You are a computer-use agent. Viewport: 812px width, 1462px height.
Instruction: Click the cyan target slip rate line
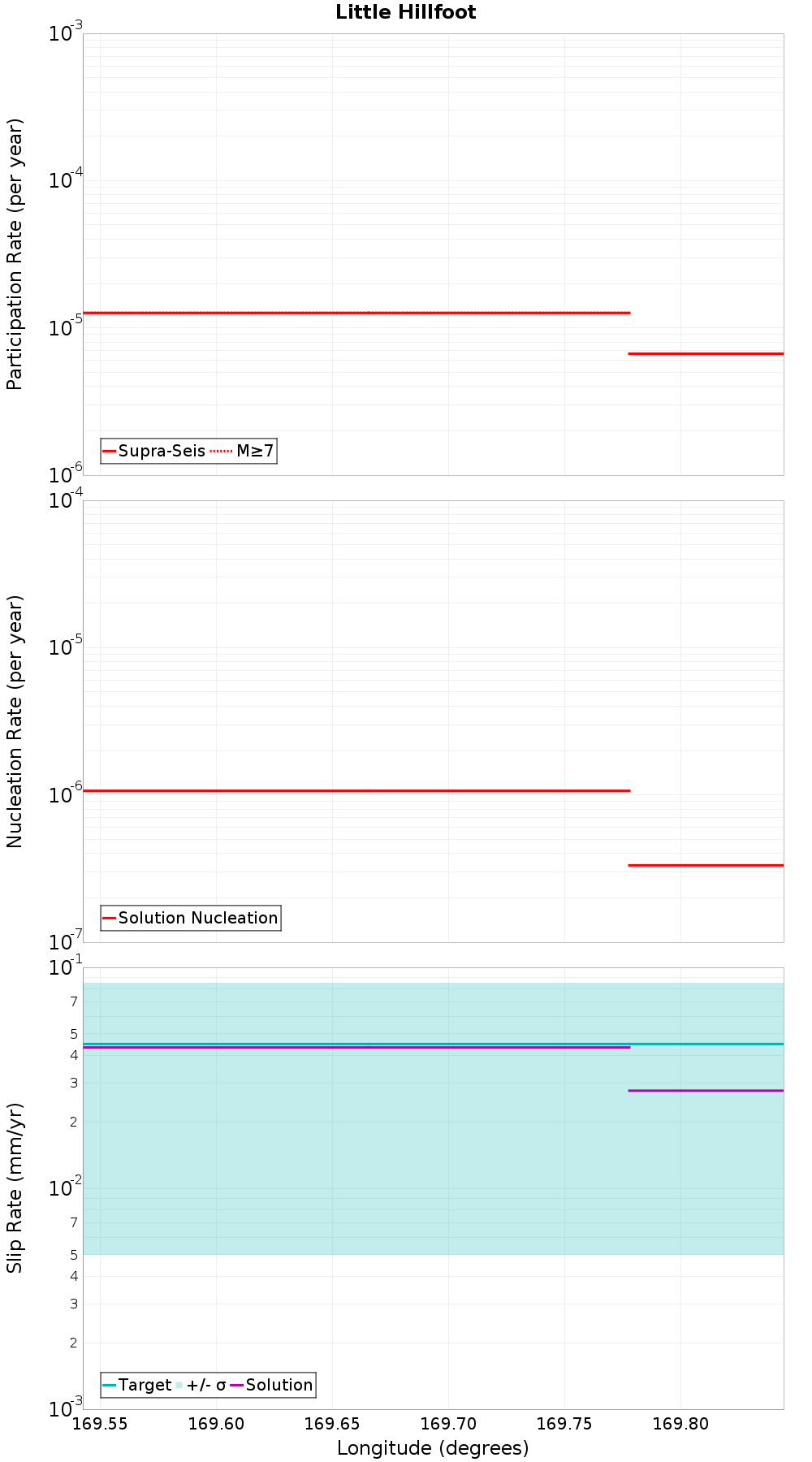pyautogui.click(x=433, y=1044)
